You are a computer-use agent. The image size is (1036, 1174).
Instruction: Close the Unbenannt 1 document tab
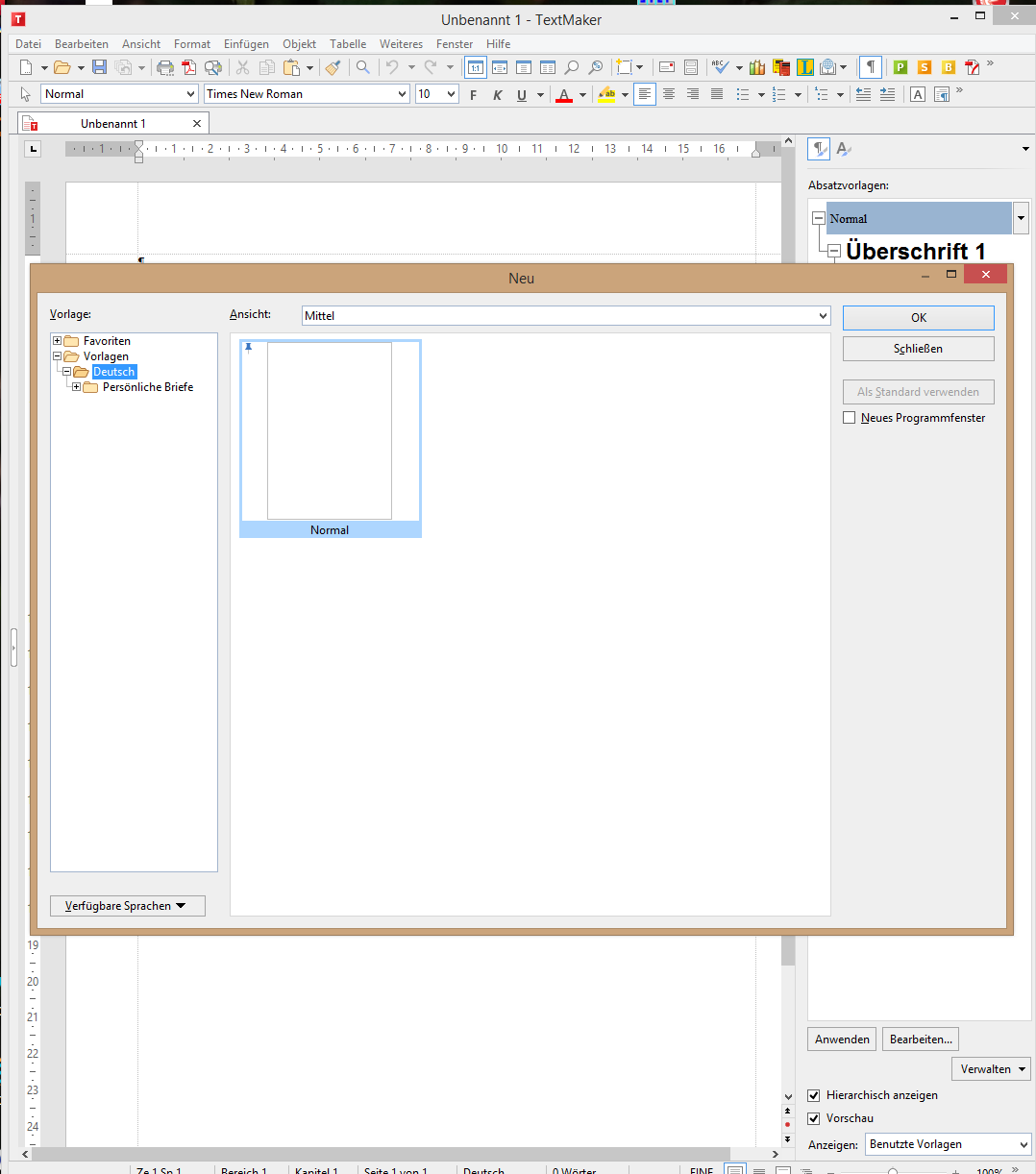(197, 124)
